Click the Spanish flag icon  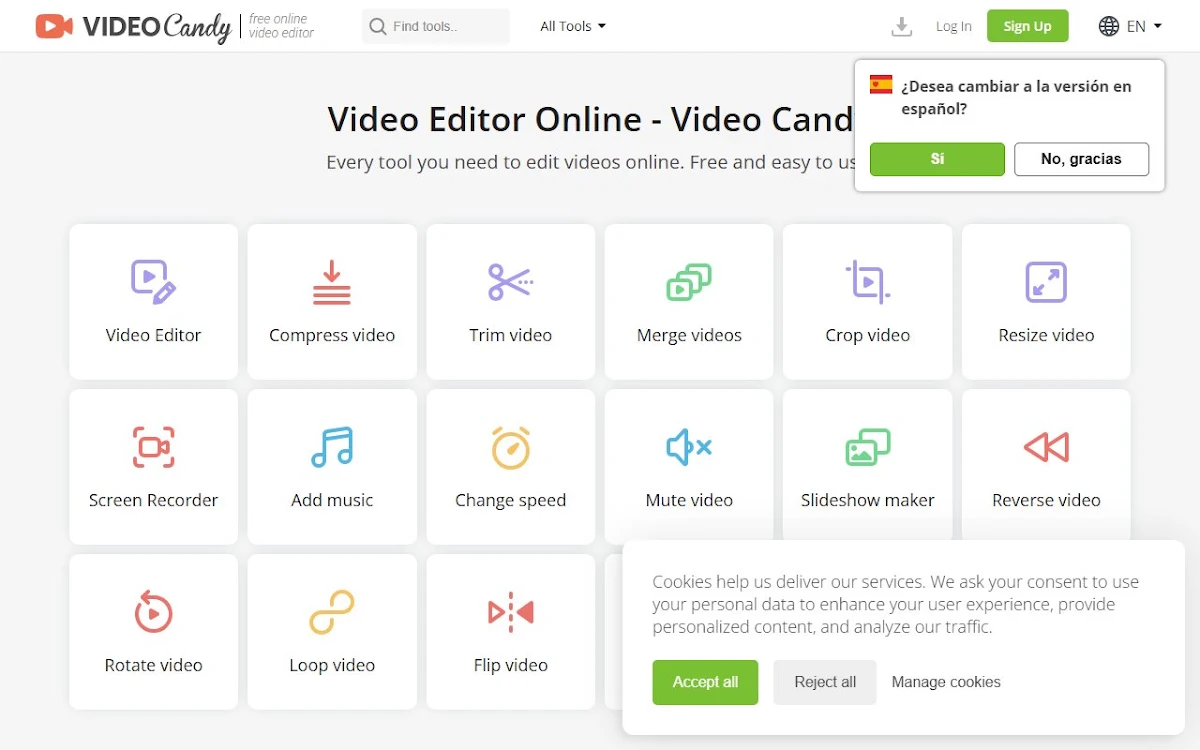(x=881, y=85)
